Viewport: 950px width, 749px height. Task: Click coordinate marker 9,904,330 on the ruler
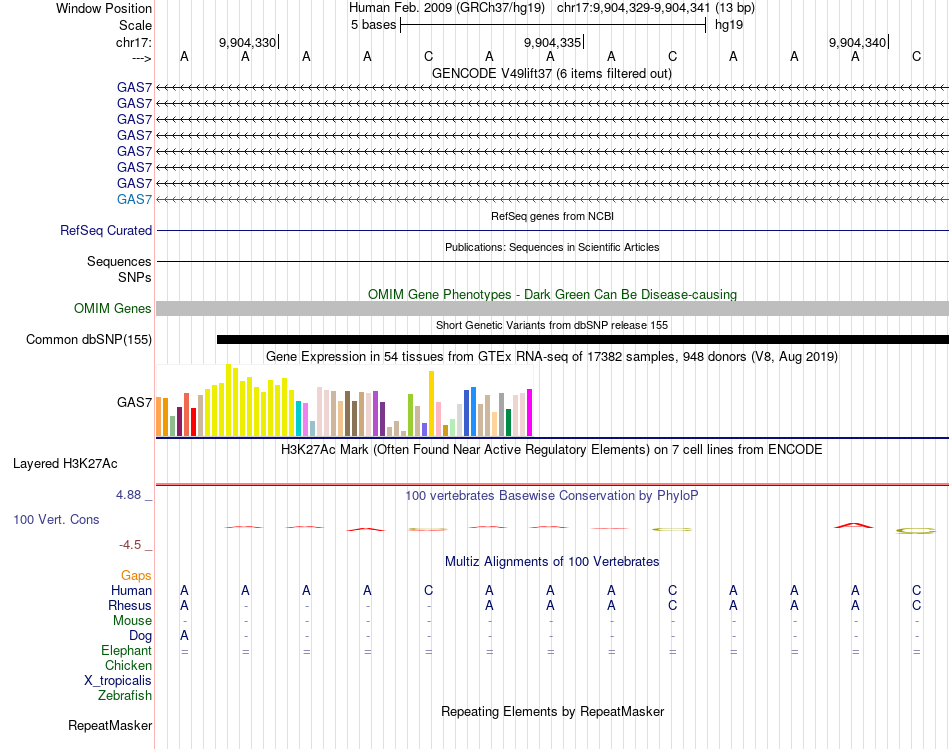pos(247,42)
